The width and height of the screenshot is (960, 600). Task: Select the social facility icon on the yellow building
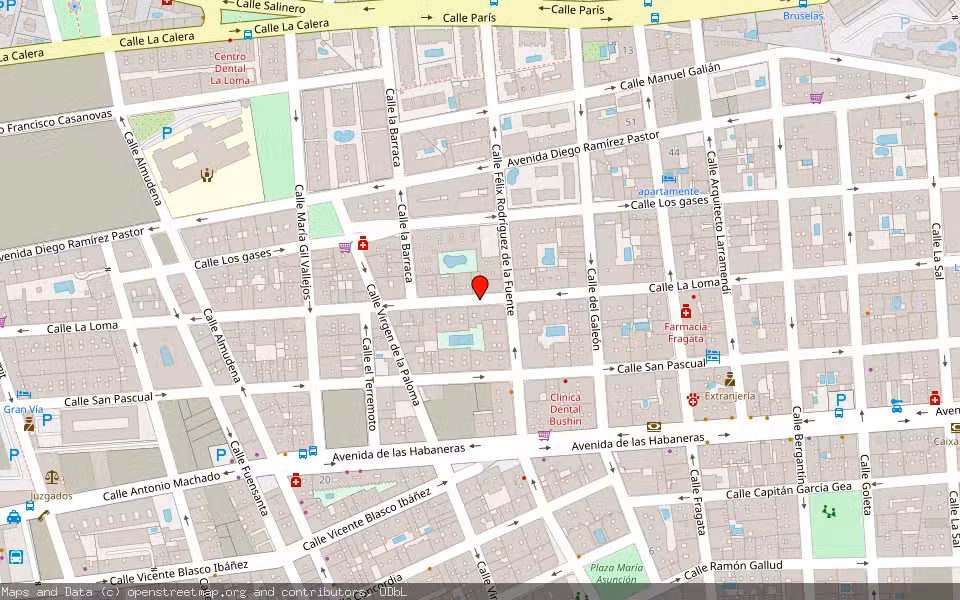coord(207,175)
